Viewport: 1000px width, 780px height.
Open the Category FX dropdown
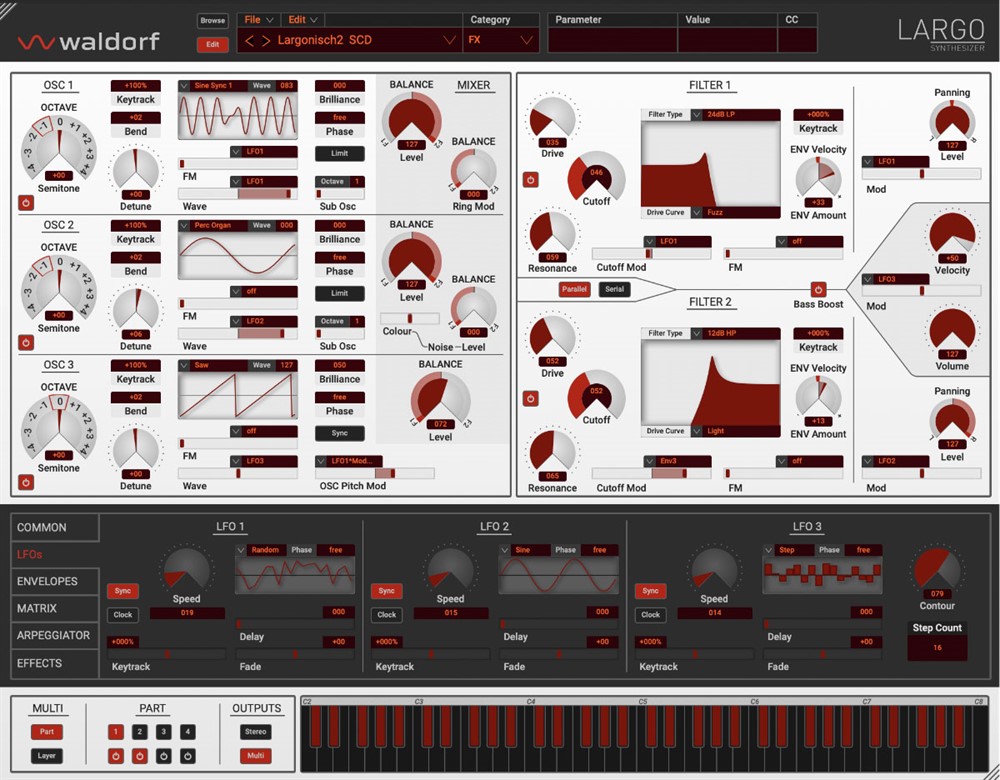501,41
